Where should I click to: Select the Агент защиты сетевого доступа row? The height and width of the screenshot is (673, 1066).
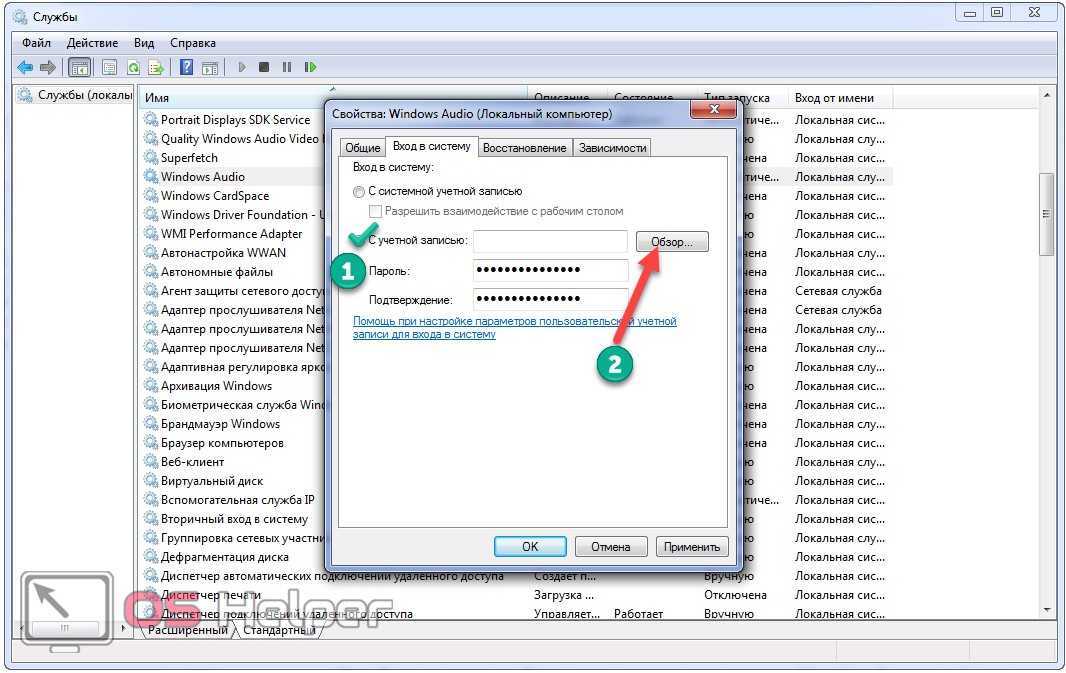pos(231,291)
